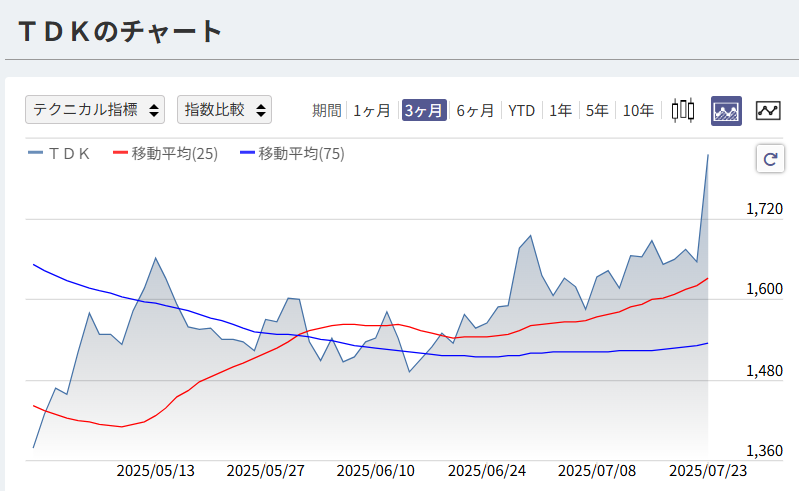Click the latest price peak point
Screen dimensions: 799x491
click(x=708, y=155)
